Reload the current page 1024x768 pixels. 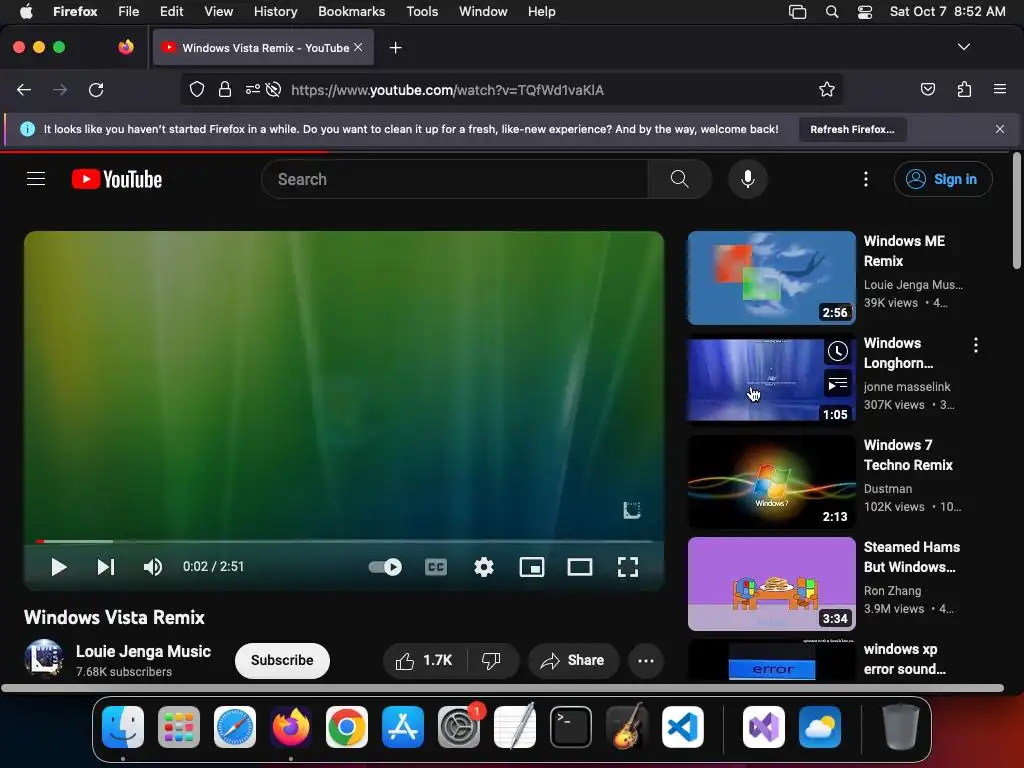pyautogui.click(x=96, y=89)
